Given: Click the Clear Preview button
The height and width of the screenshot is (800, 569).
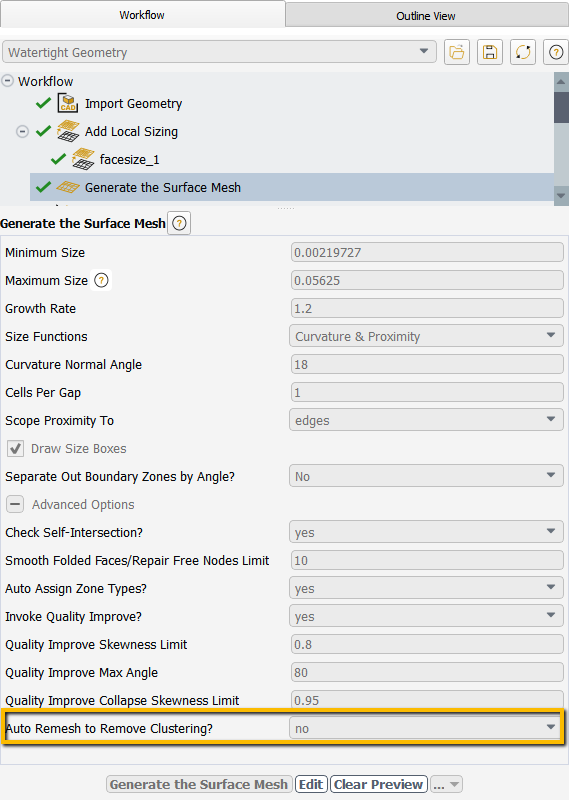Looking at the screenshot, I should coord(379,784).
